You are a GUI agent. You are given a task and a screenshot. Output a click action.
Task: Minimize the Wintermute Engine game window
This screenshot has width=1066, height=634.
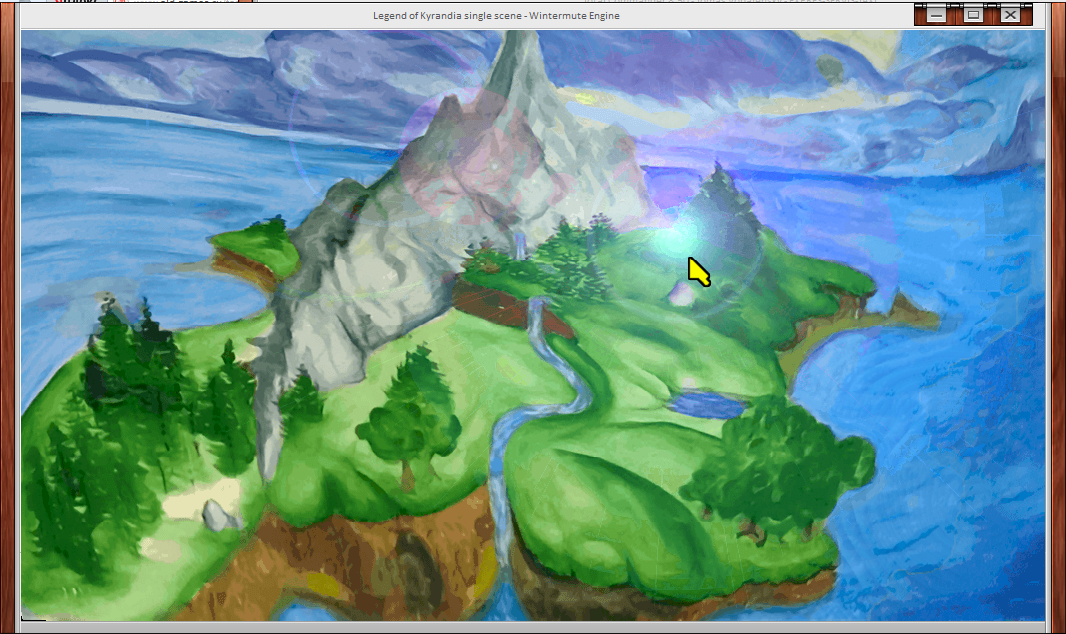(x=936, y=14)
